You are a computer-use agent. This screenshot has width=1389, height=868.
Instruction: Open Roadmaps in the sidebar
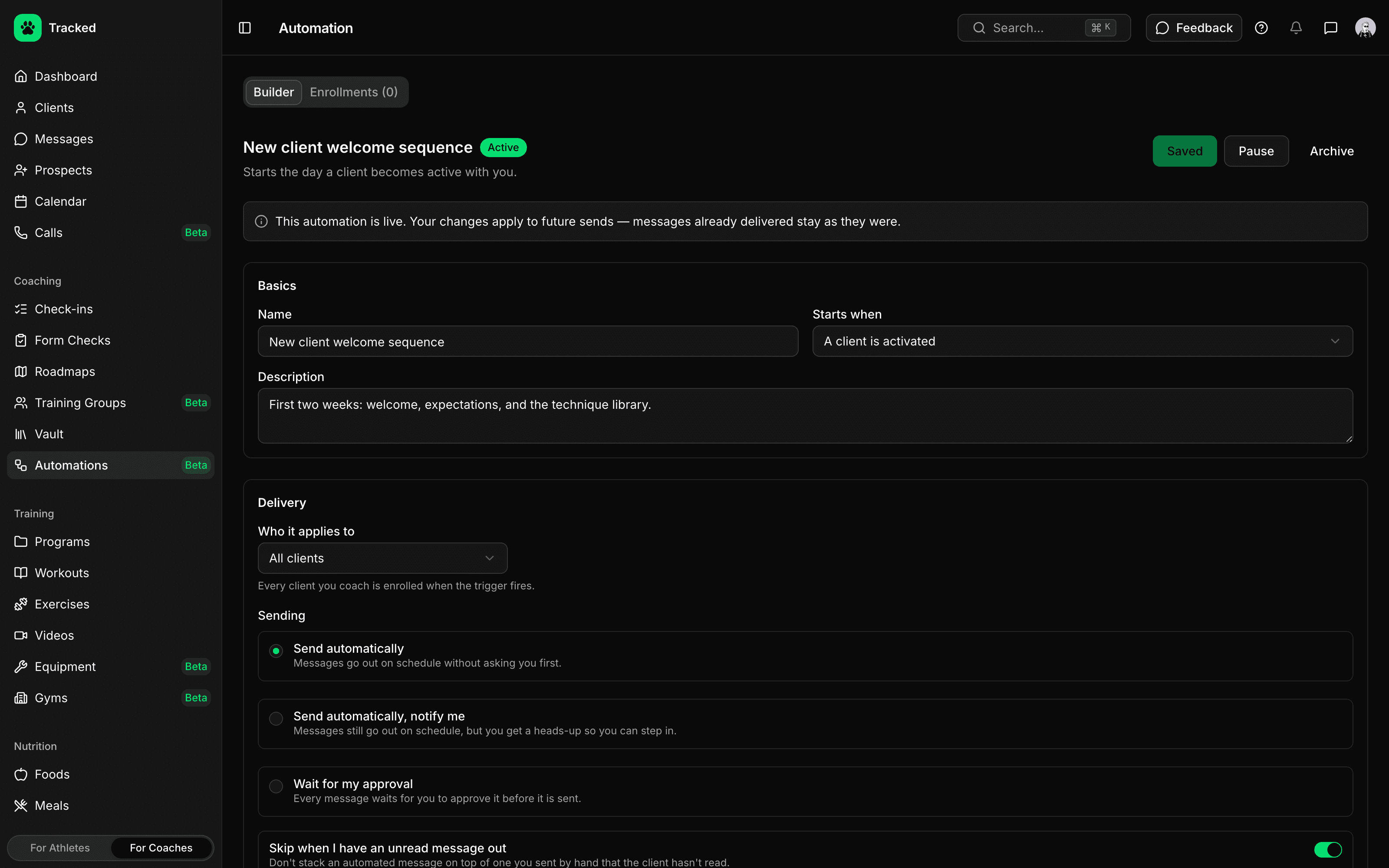coord(110,372)
